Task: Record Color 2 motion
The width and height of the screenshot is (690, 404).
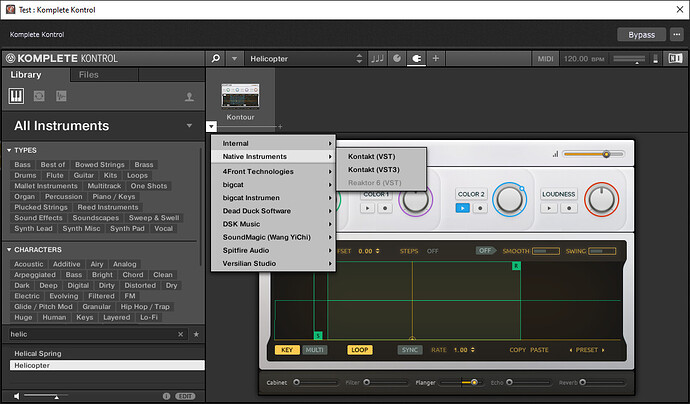Action: (x=480, y=208)
